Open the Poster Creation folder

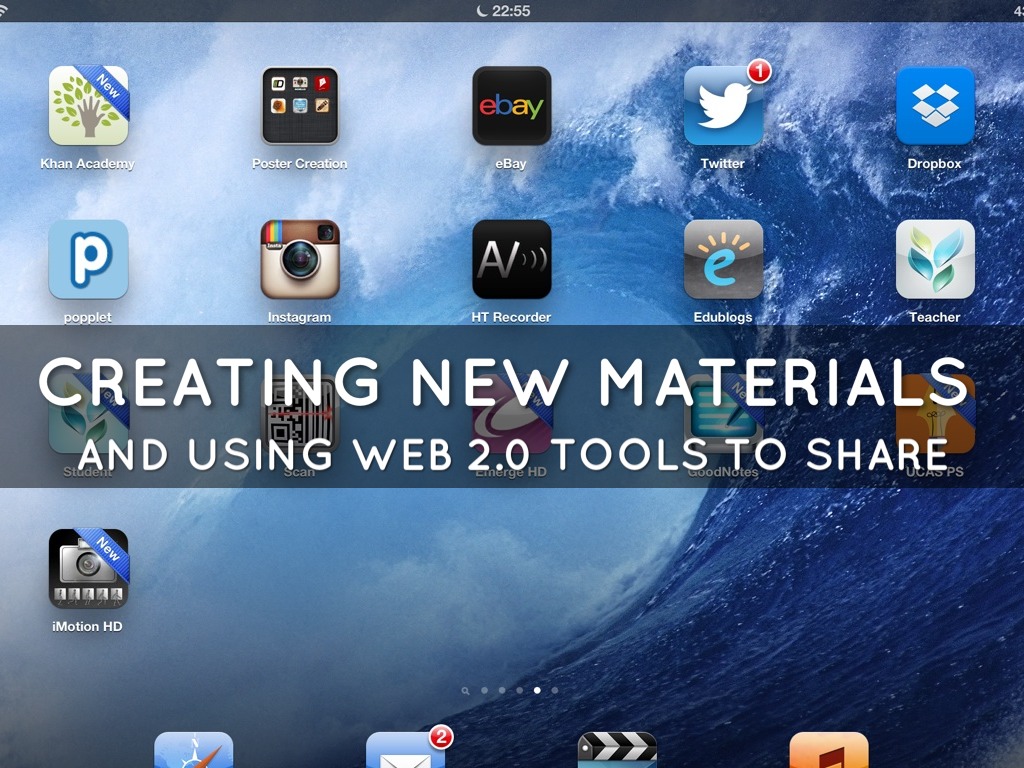(300, 106)
